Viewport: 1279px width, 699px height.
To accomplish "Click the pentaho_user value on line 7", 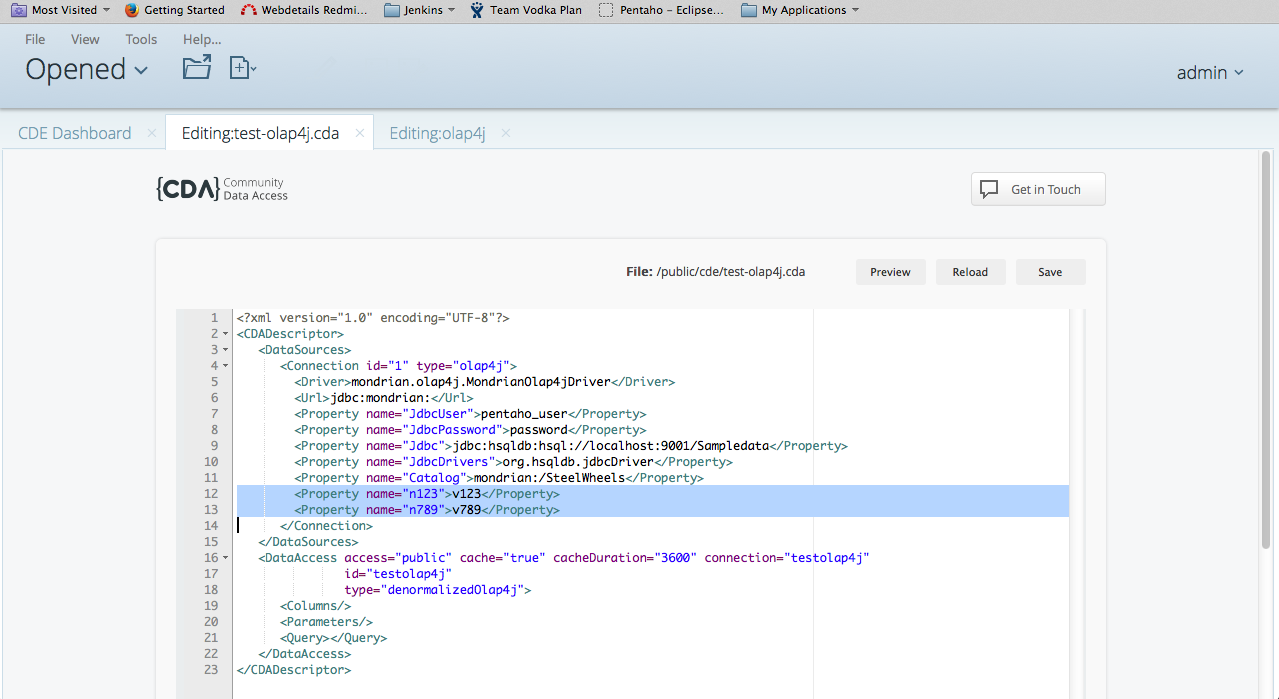I will (524, 413).
